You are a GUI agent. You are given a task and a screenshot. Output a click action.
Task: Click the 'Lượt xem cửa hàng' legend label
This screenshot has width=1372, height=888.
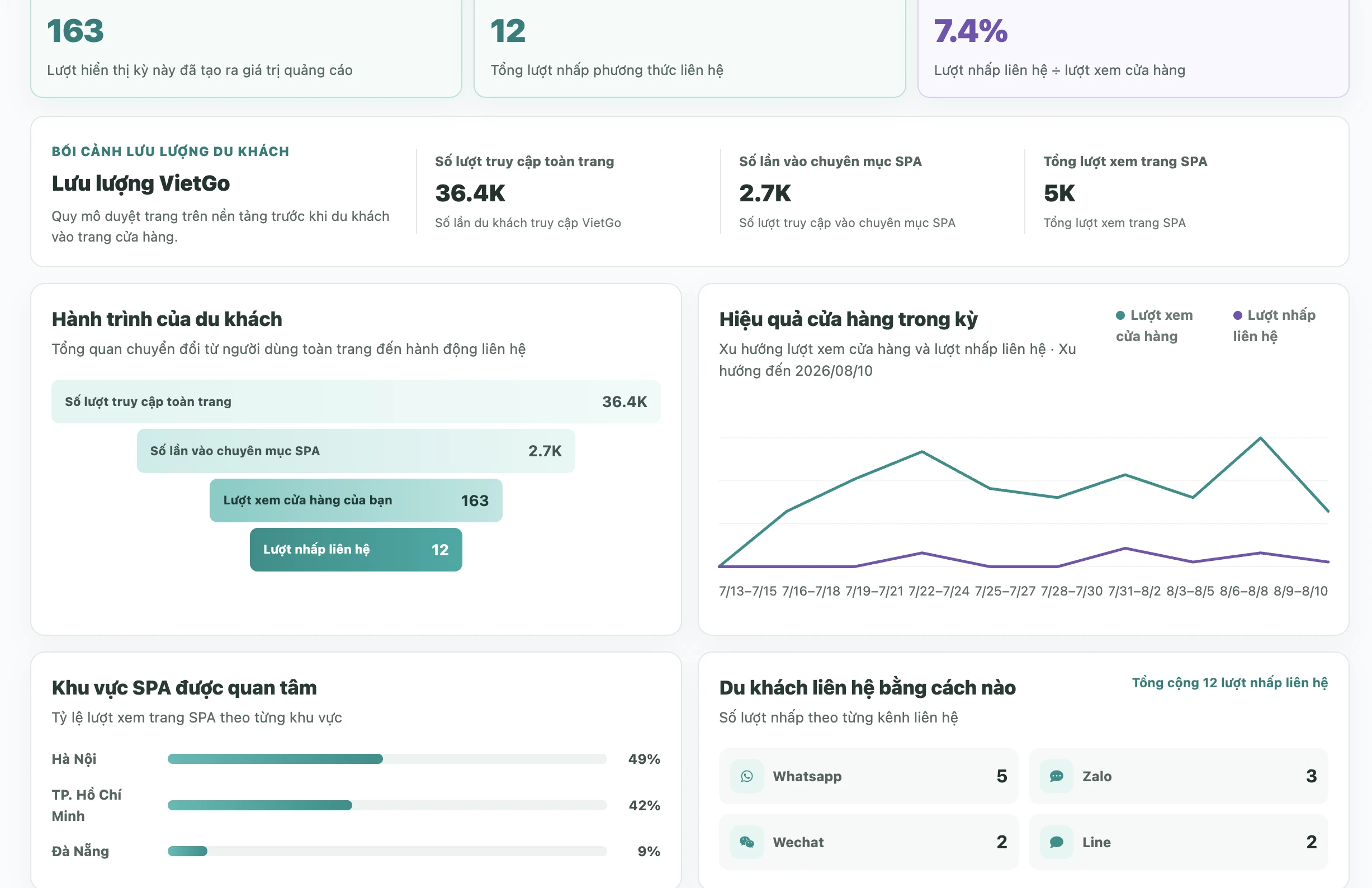1155,326
